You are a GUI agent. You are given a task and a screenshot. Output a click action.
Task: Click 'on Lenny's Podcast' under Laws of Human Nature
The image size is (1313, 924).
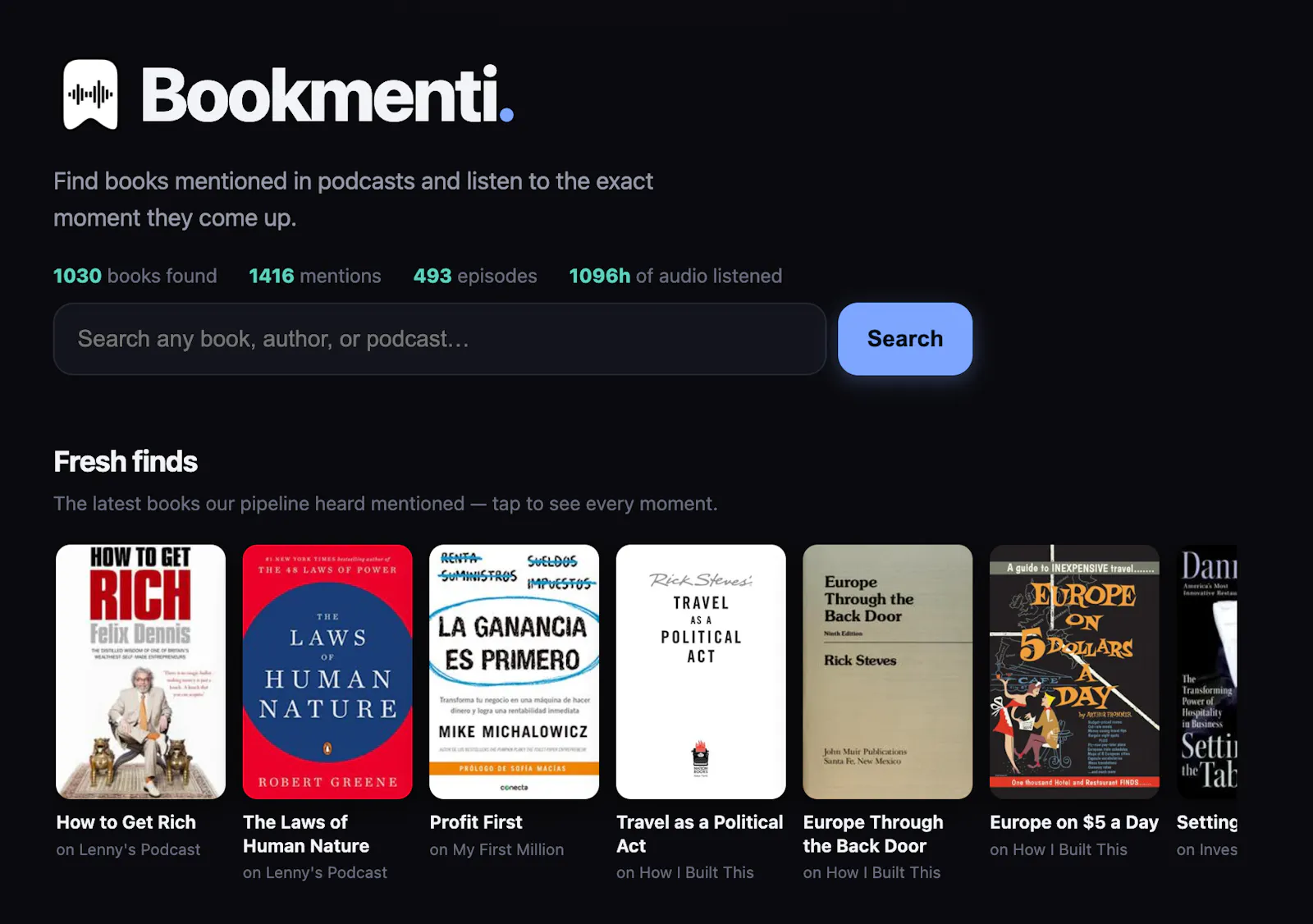(x=315, y=872)
